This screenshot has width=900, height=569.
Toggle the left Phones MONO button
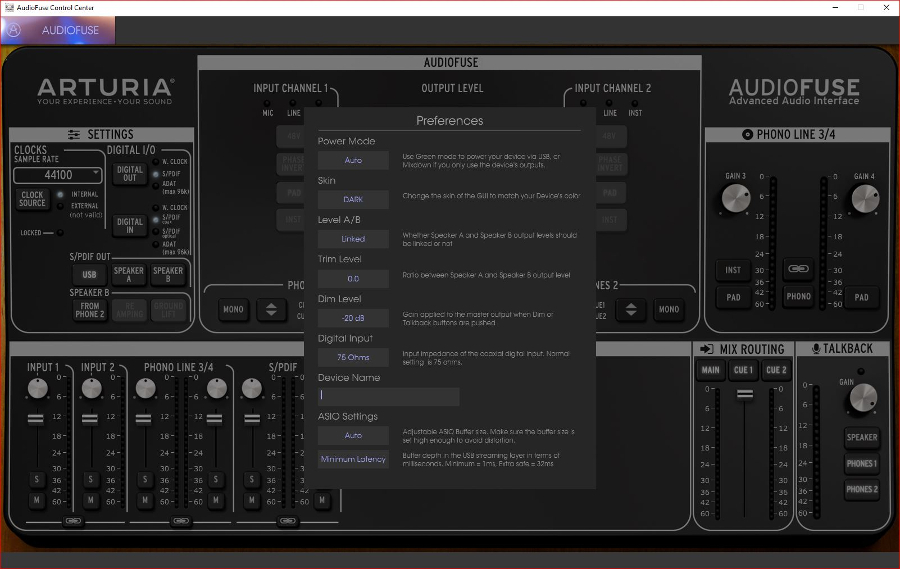coord(233,309)
